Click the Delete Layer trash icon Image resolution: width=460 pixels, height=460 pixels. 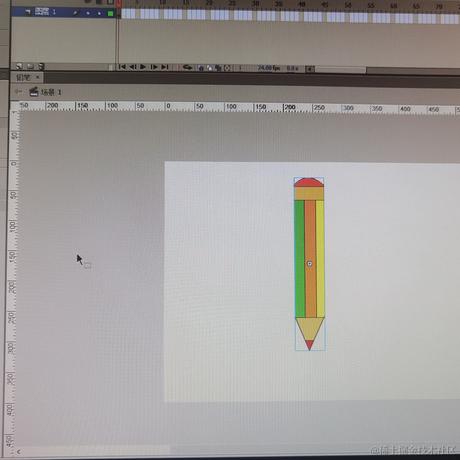tap(41, 67)
